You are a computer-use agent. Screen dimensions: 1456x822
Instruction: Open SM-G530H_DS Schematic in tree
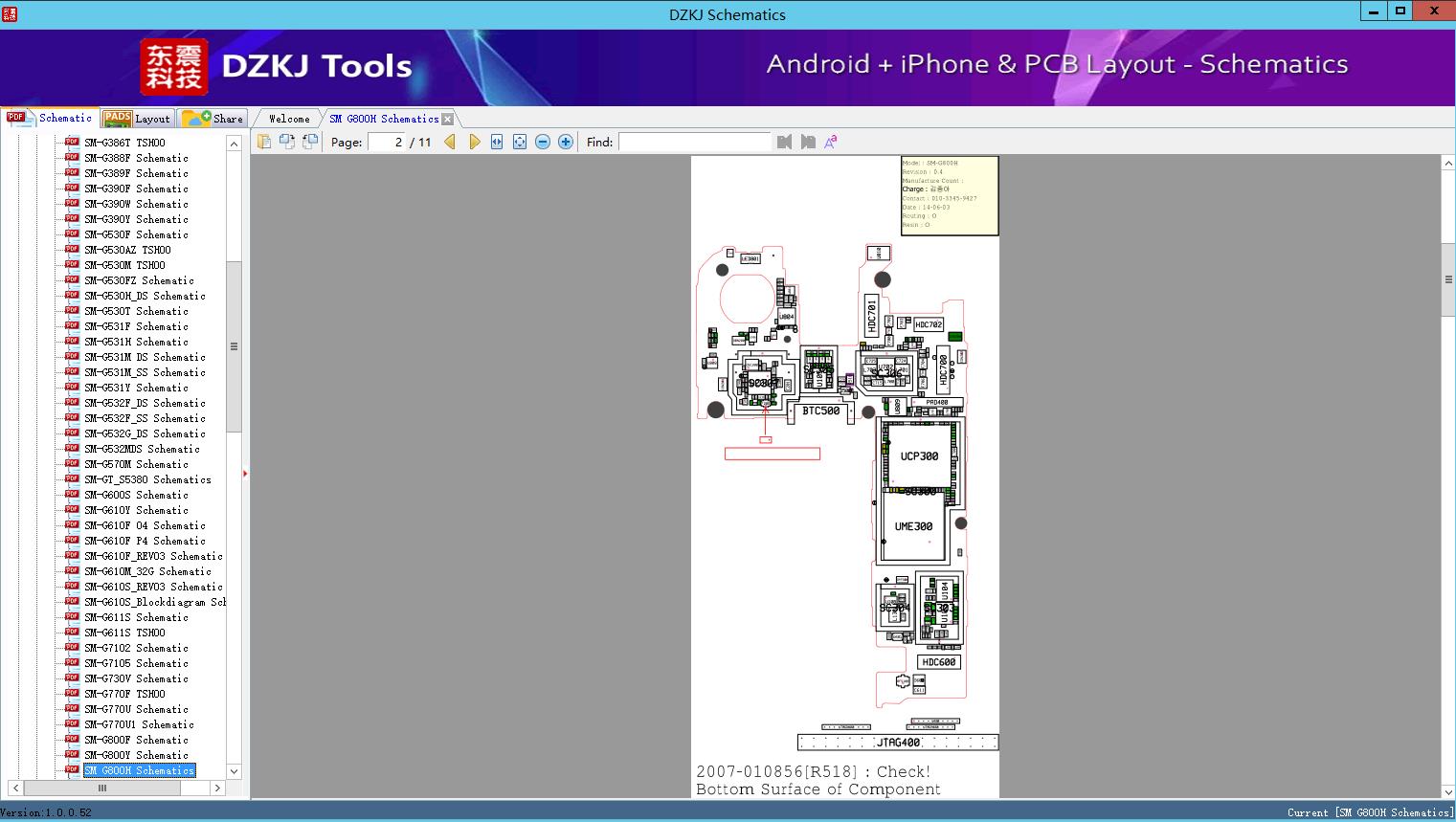(x=145, y=296)
